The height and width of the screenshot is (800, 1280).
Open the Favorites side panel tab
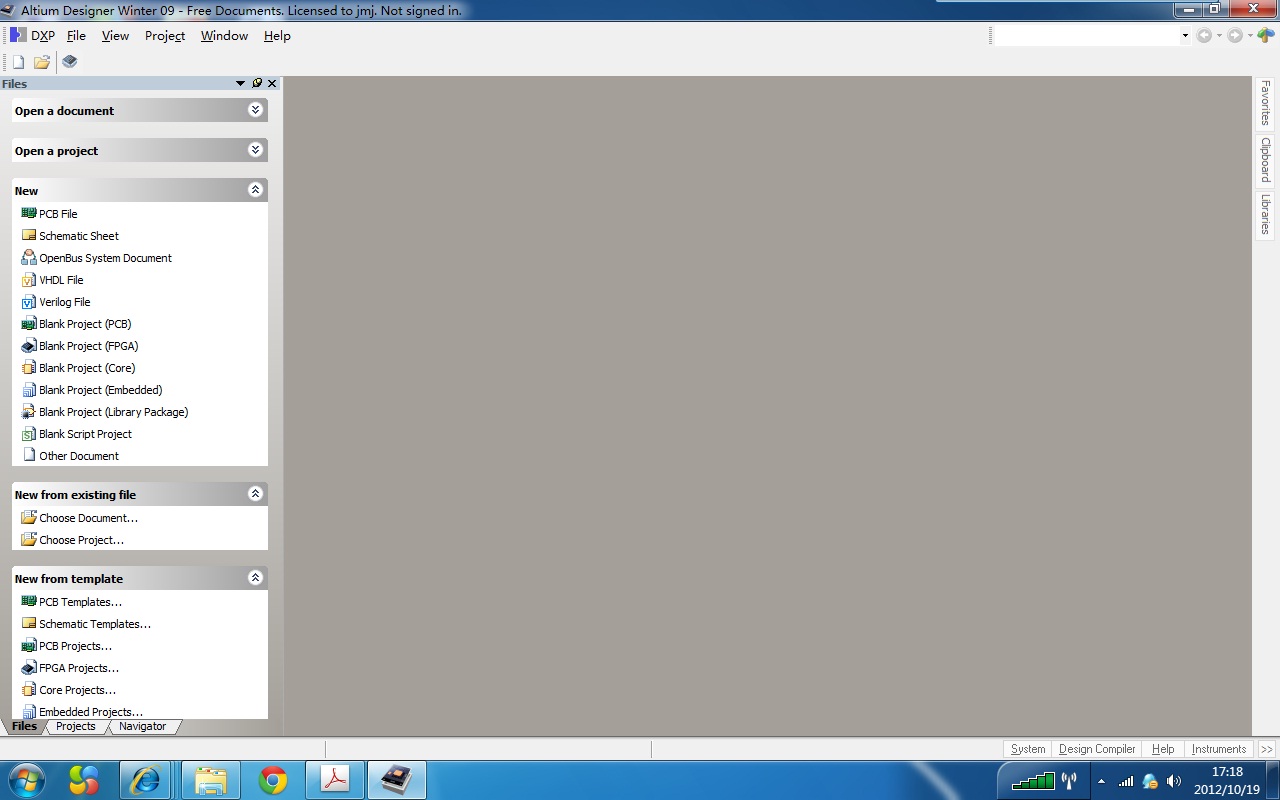(1265, 103)
